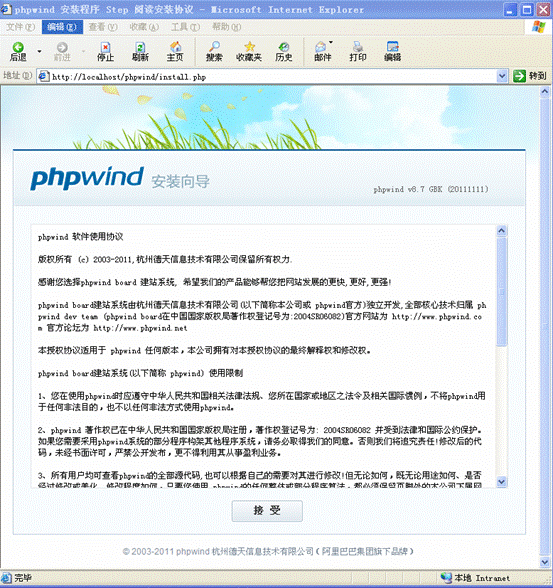Click the status bar 完毕 text
The width and height of the screenshot is (553, 588).
(23, 578)
